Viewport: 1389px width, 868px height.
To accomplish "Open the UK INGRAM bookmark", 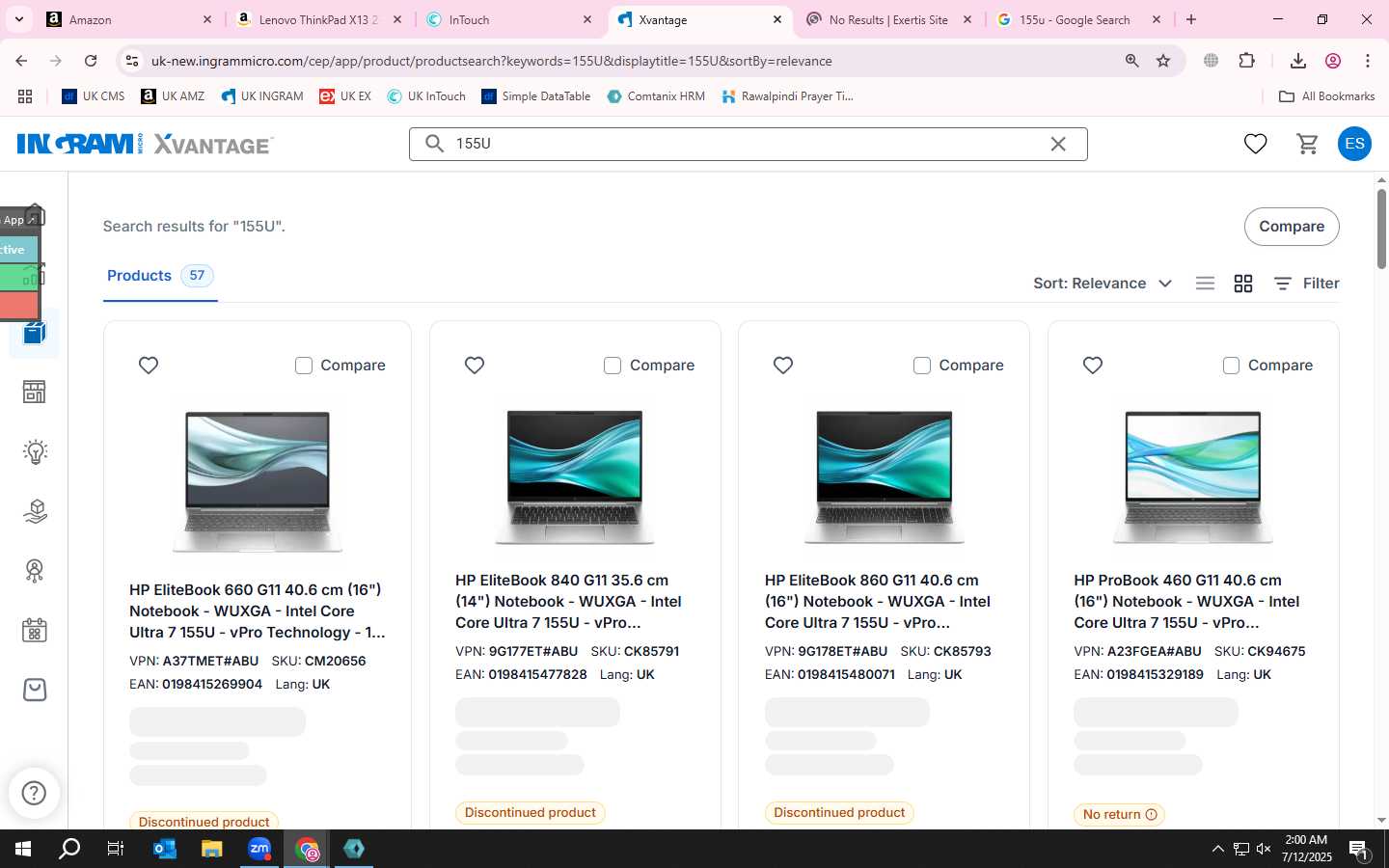I will click(262, 96).
